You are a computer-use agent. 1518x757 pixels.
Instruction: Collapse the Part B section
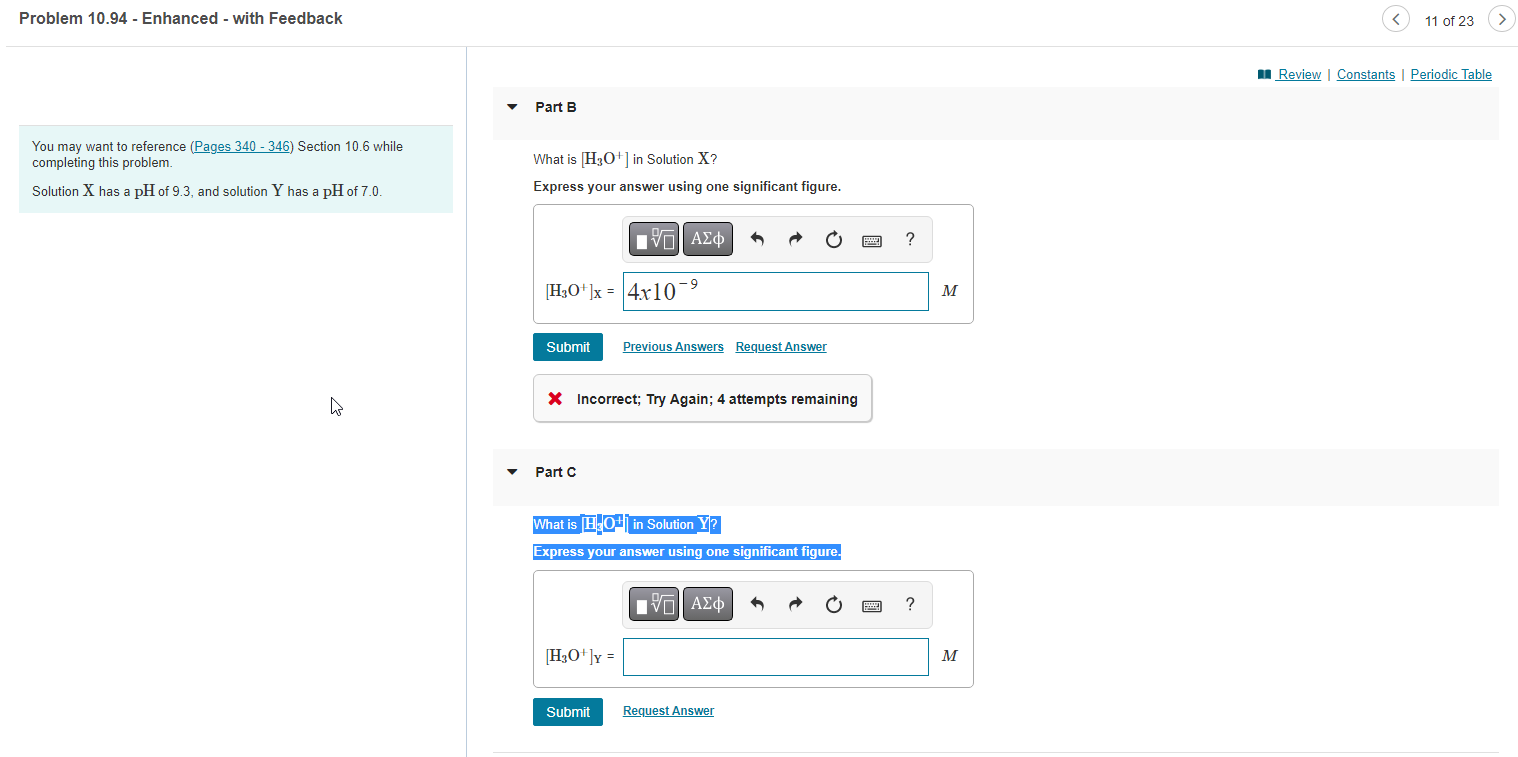coord(512,107)
